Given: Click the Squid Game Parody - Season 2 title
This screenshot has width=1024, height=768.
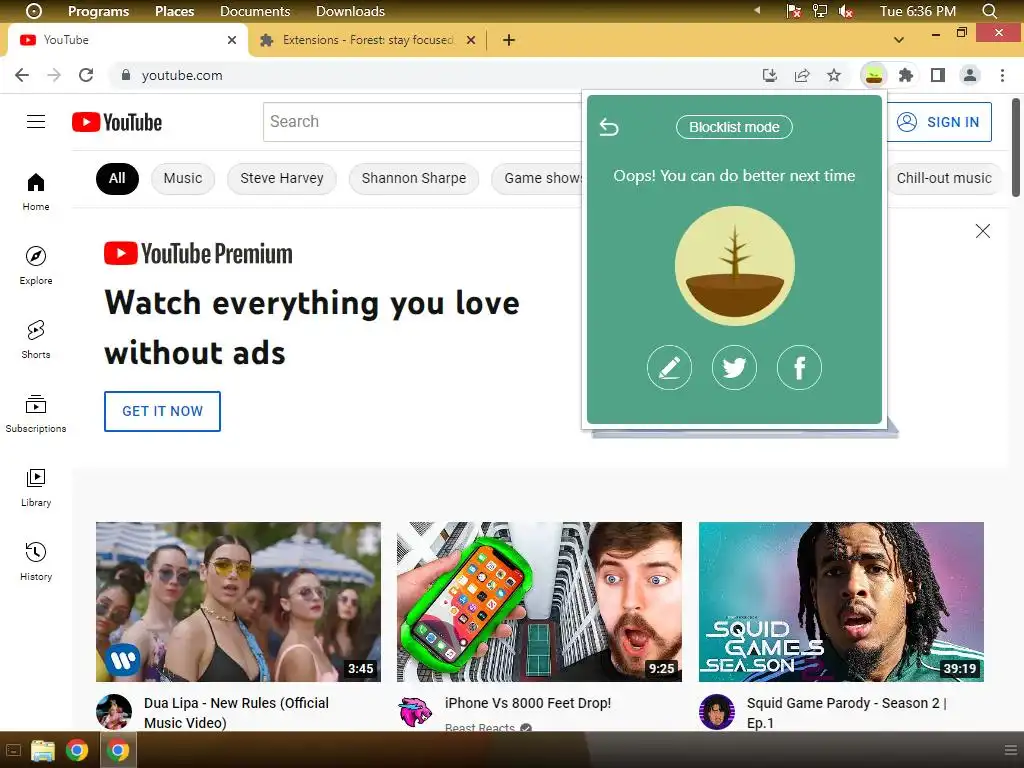Looking at the screenshot, I should pyautogui.click(x=846, y=712).
